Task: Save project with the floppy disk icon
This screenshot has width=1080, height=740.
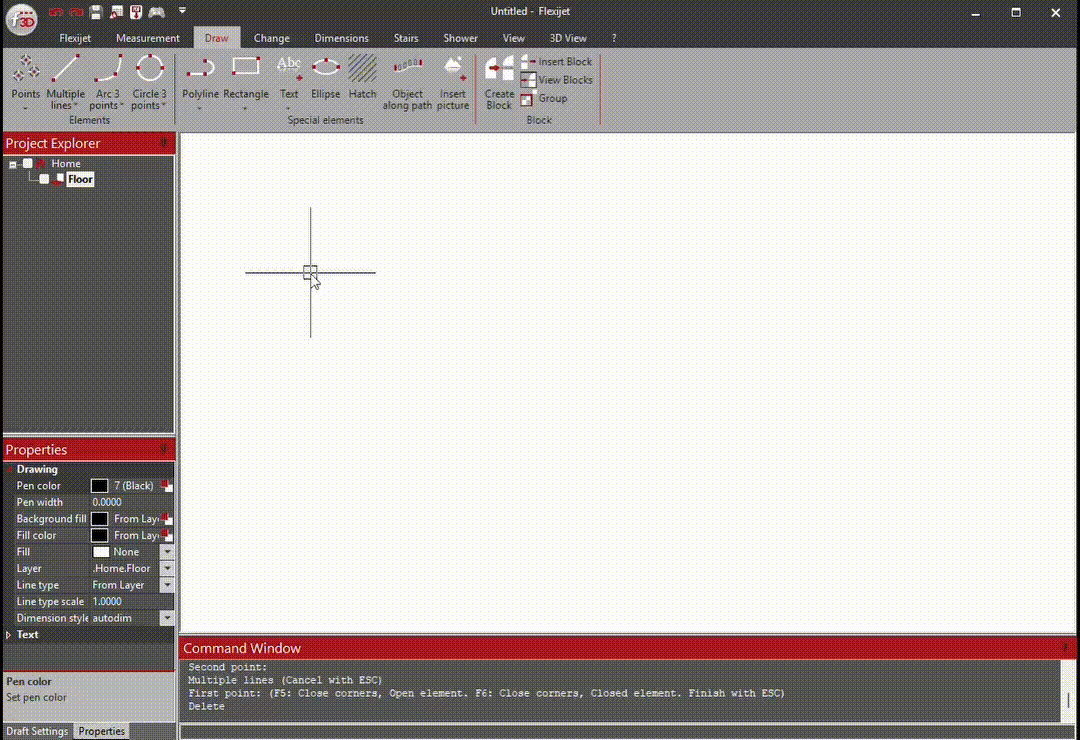Action: tap(96, 12)
